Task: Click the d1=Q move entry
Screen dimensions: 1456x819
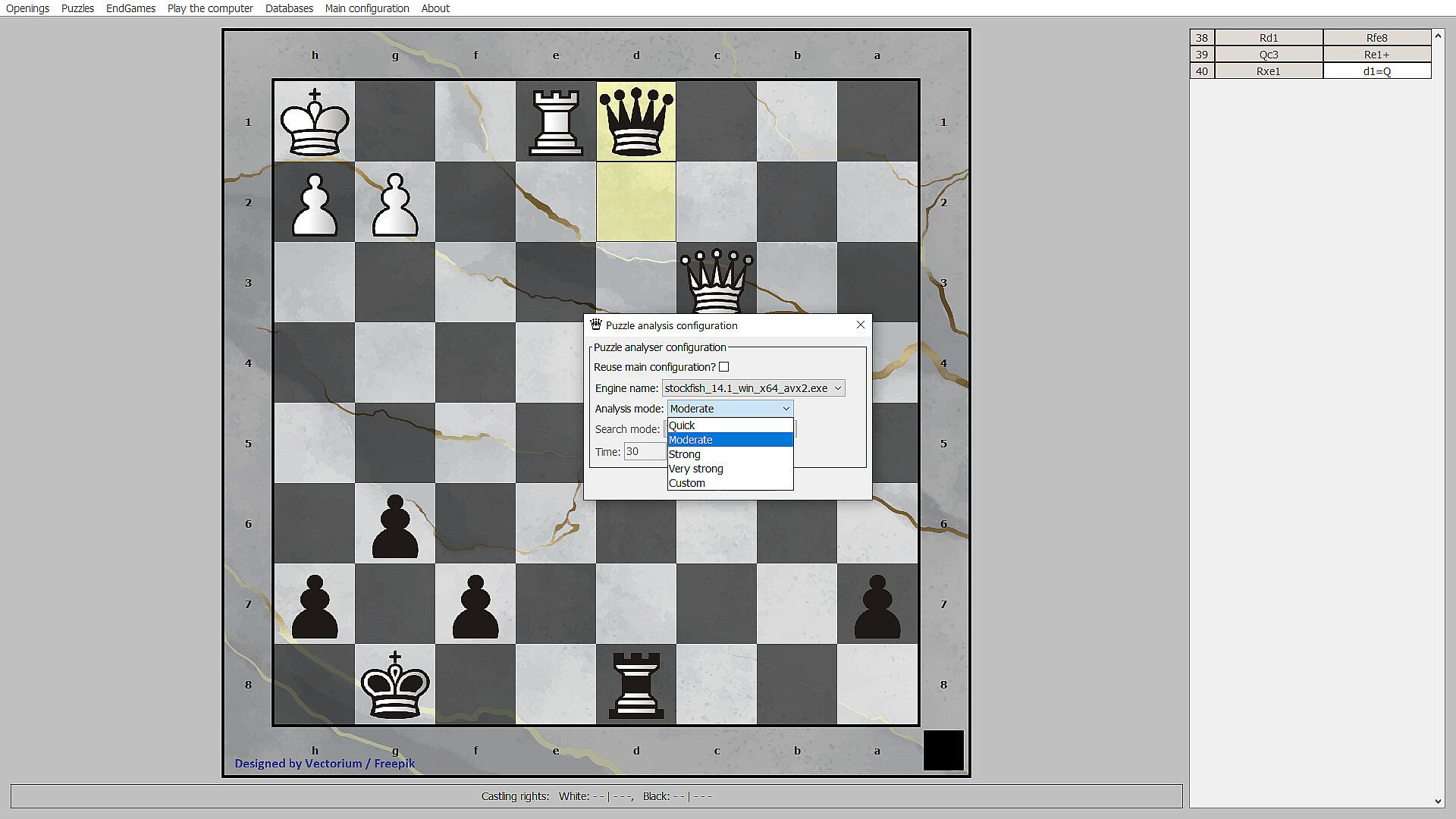Action: [x=1376, y=71]
